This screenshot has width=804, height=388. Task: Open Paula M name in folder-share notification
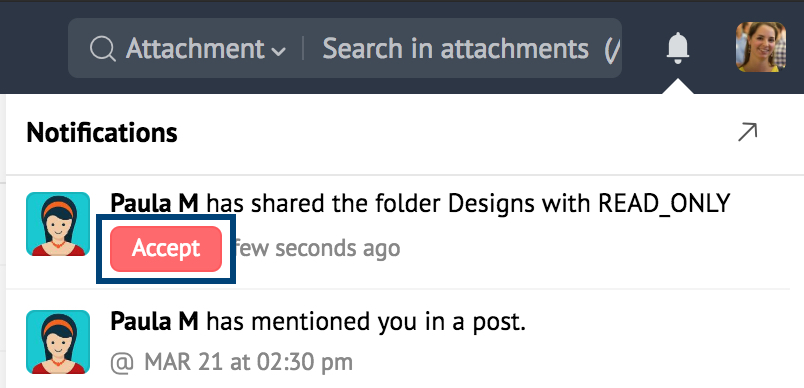tap(154, 204)
